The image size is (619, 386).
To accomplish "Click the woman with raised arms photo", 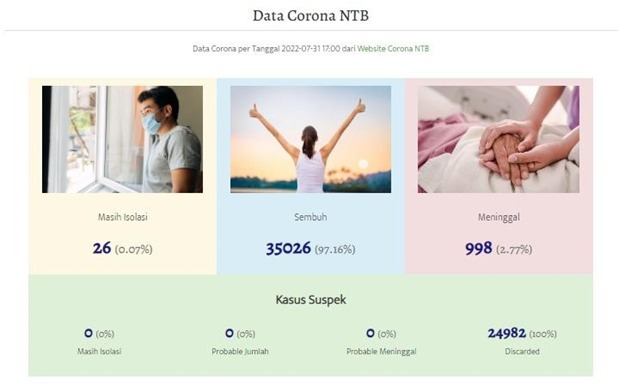I will (311, 139).
